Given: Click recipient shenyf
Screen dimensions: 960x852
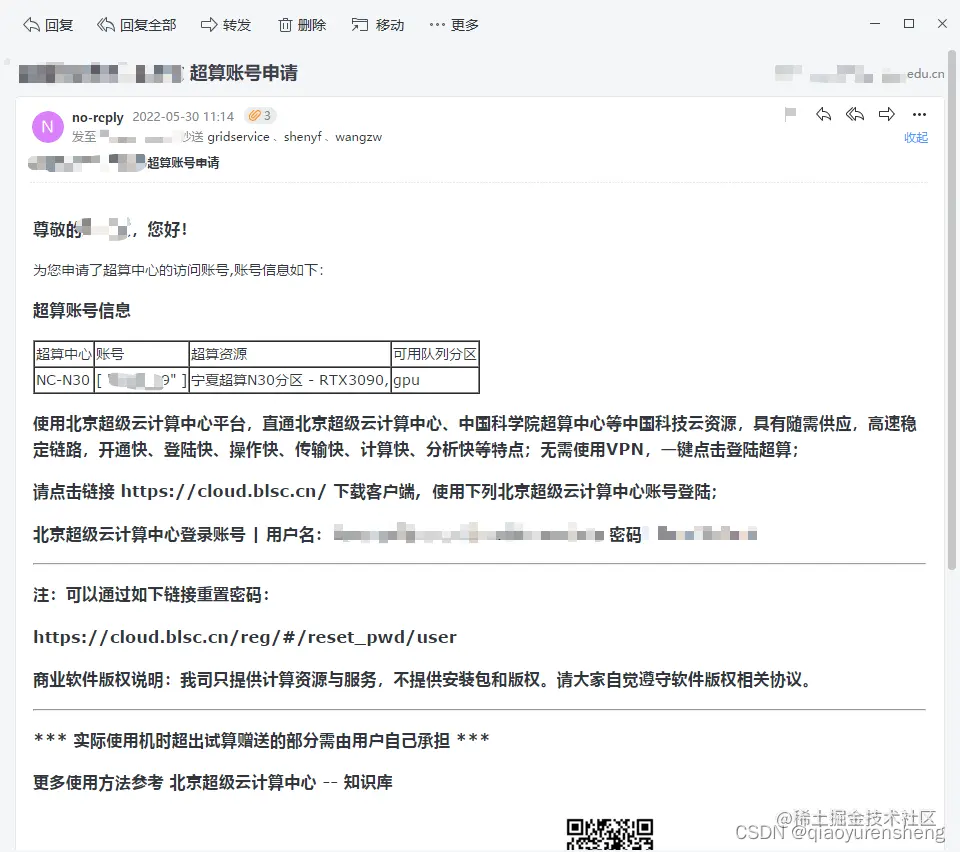Looking at the screenshot, I should pos(302,137).
